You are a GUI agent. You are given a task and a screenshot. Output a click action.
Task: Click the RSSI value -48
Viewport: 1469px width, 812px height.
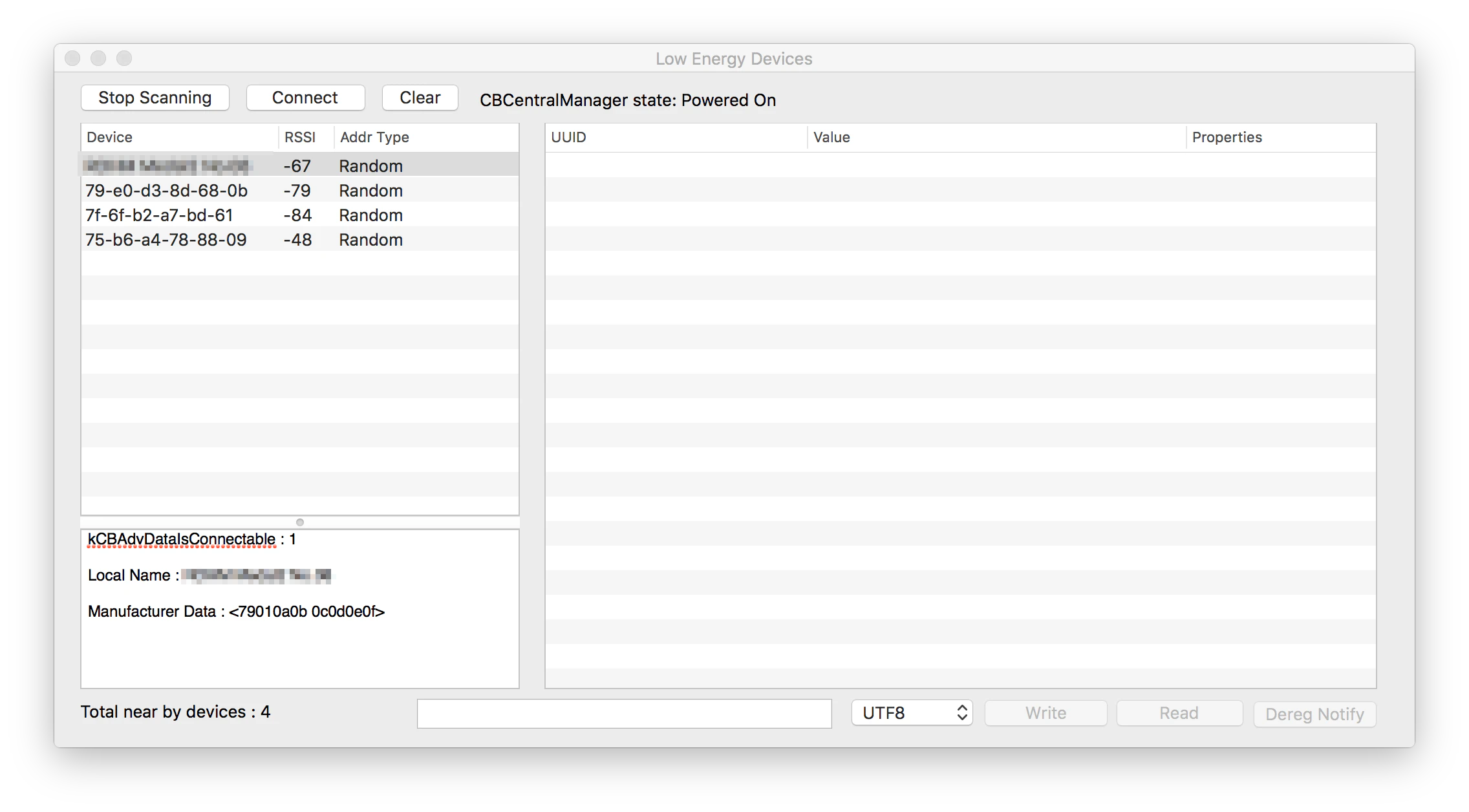[297, 240]
